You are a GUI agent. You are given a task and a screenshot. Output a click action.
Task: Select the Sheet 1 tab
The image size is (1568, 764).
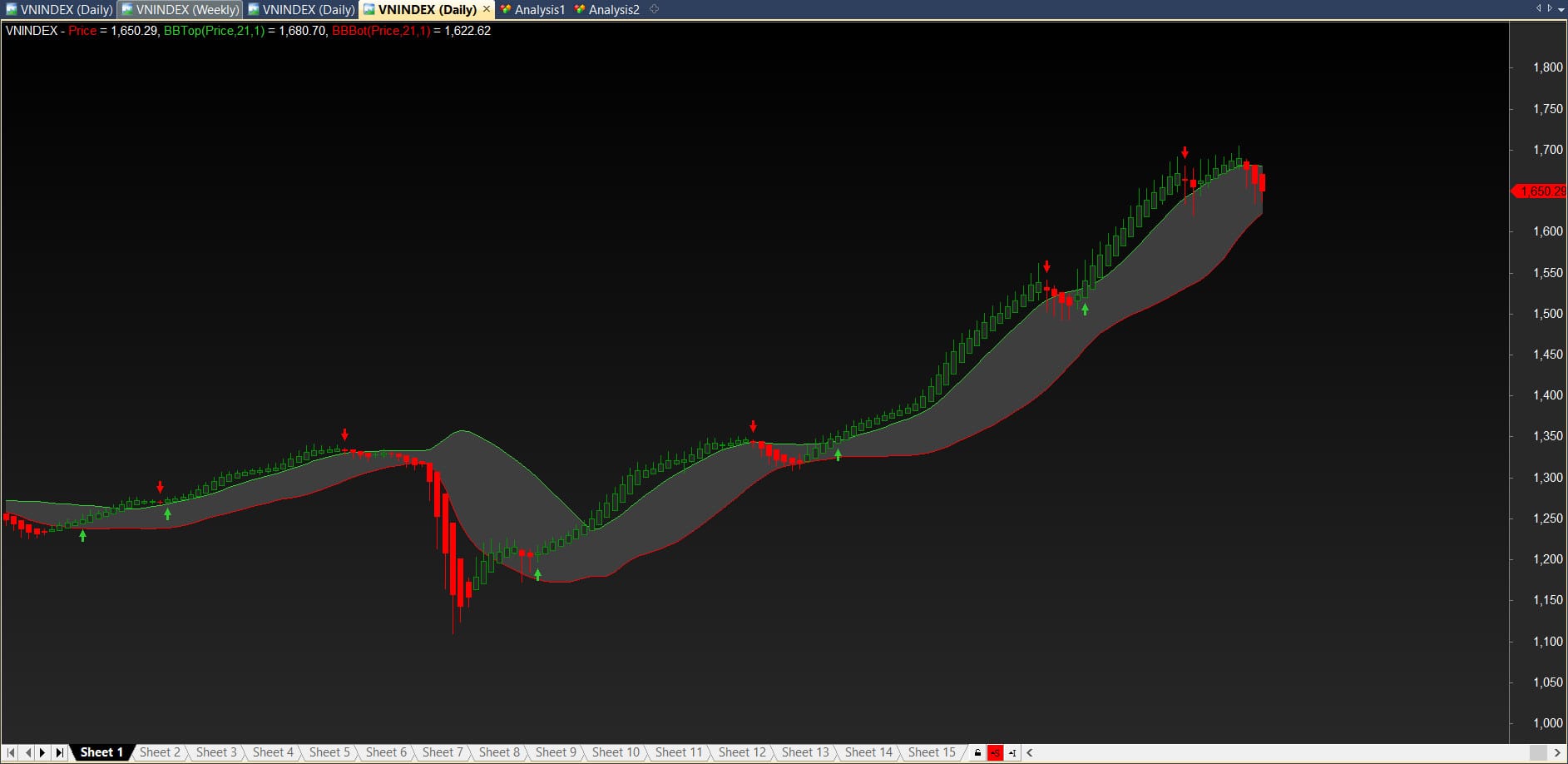point(101,752)
